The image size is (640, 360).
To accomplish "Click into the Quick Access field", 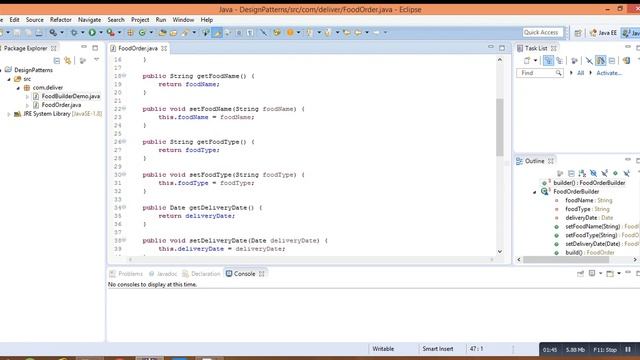I will 542,32.
